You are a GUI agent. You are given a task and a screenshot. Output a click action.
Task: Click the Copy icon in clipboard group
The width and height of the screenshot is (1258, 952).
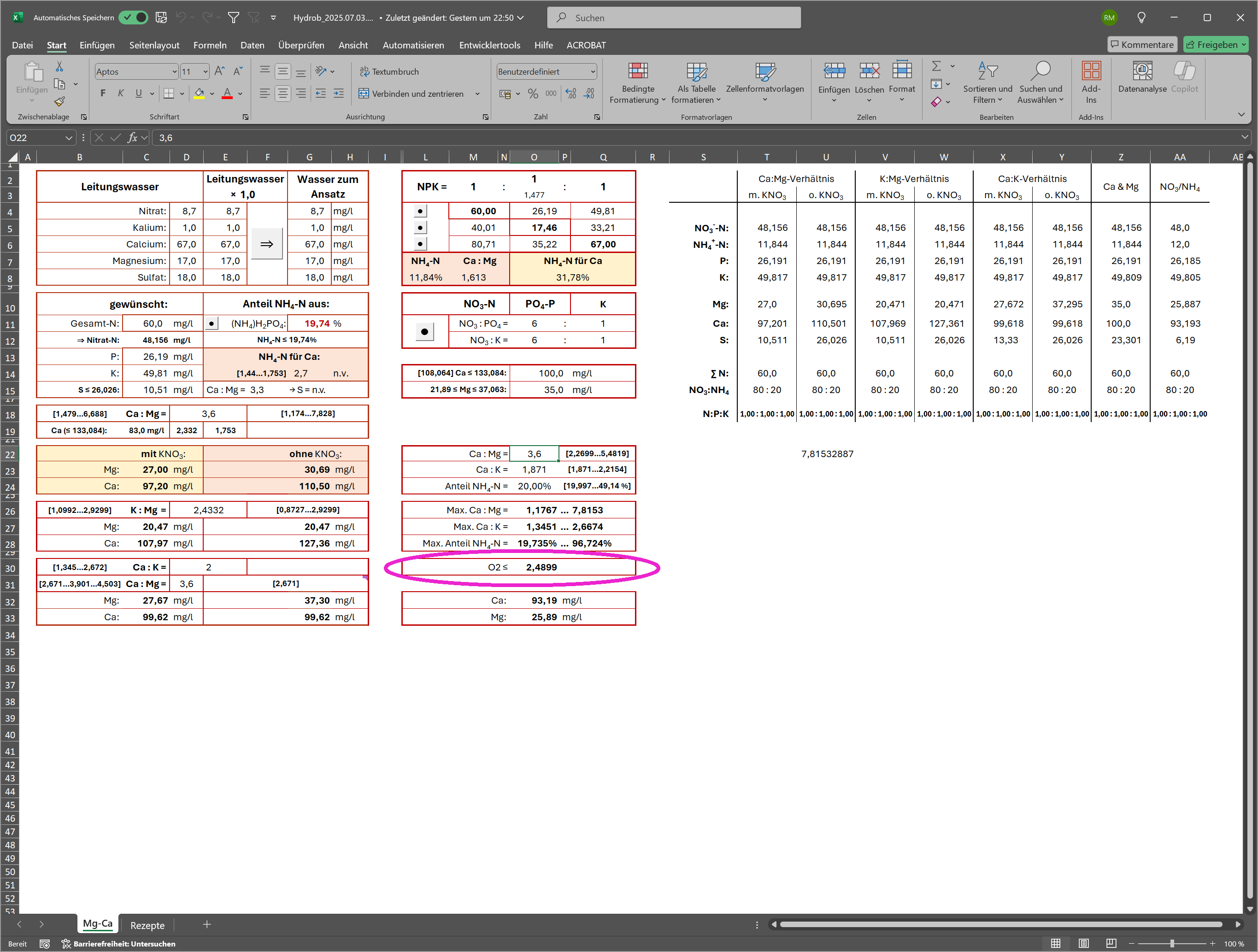tap(59, 84)
